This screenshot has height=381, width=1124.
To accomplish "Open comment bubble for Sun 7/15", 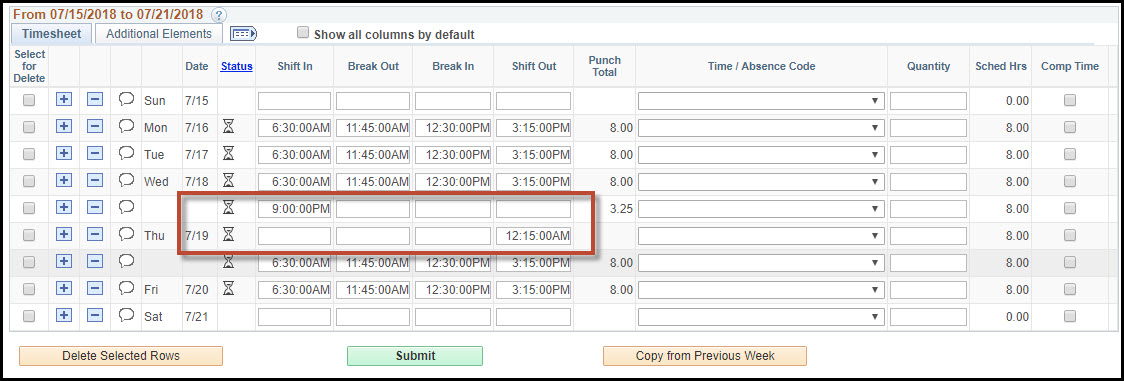I will point(126,100).
